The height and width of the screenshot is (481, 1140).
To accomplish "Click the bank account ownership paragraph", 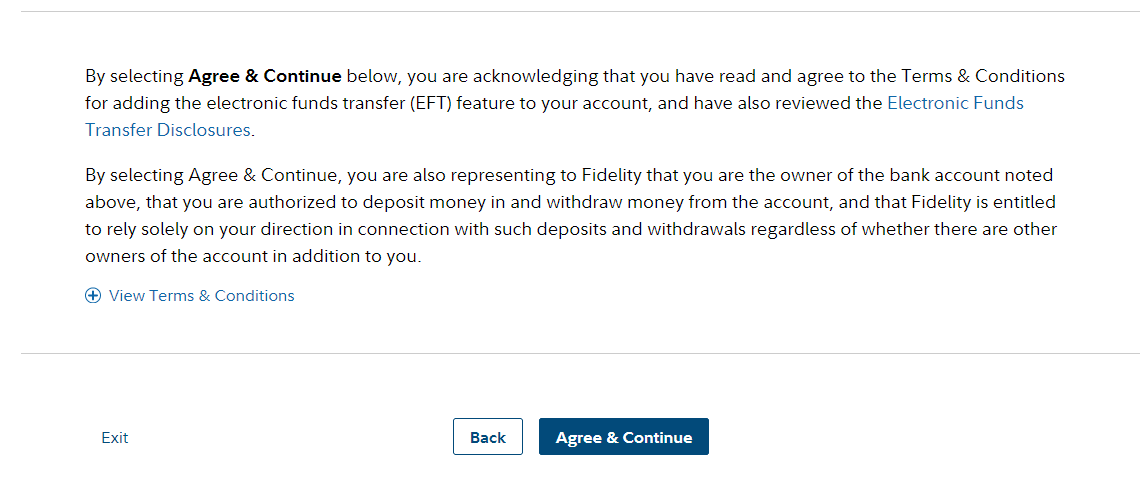I will [x=570, y=216].
